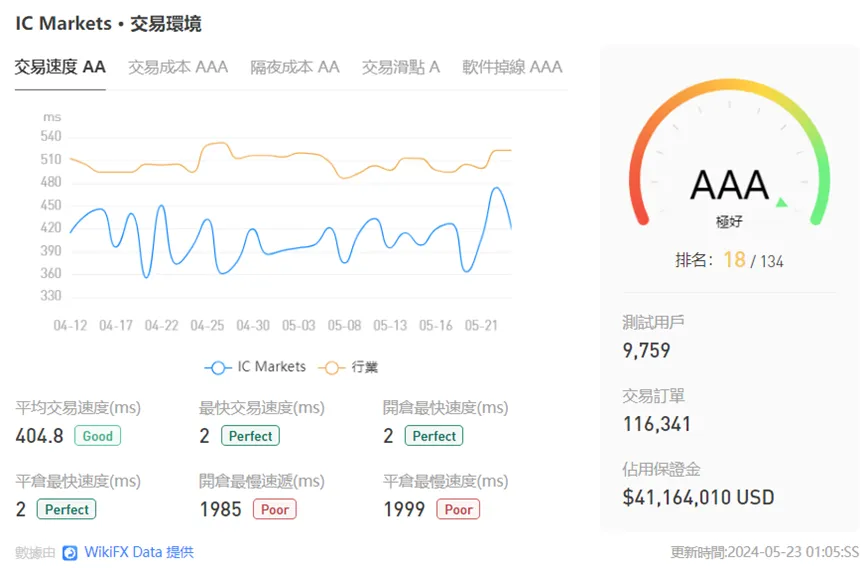Screen dimensions: 865x568
Task: Click the 540 y-axis label
Action: pyautogui.click(x=51, y=136)
